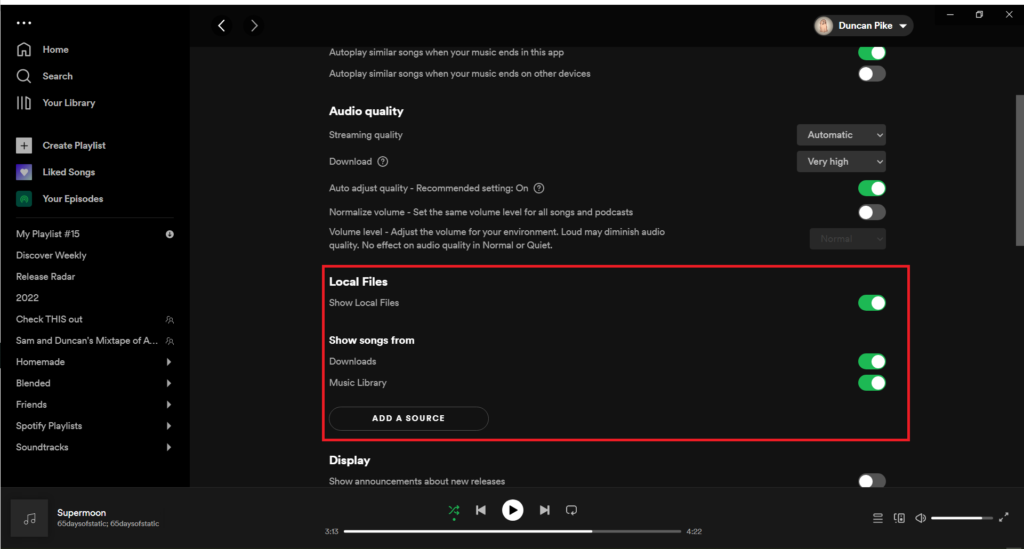Enable repeat mode icon
The width and height of the screenshot is (1024, 549).
[571, 510]
